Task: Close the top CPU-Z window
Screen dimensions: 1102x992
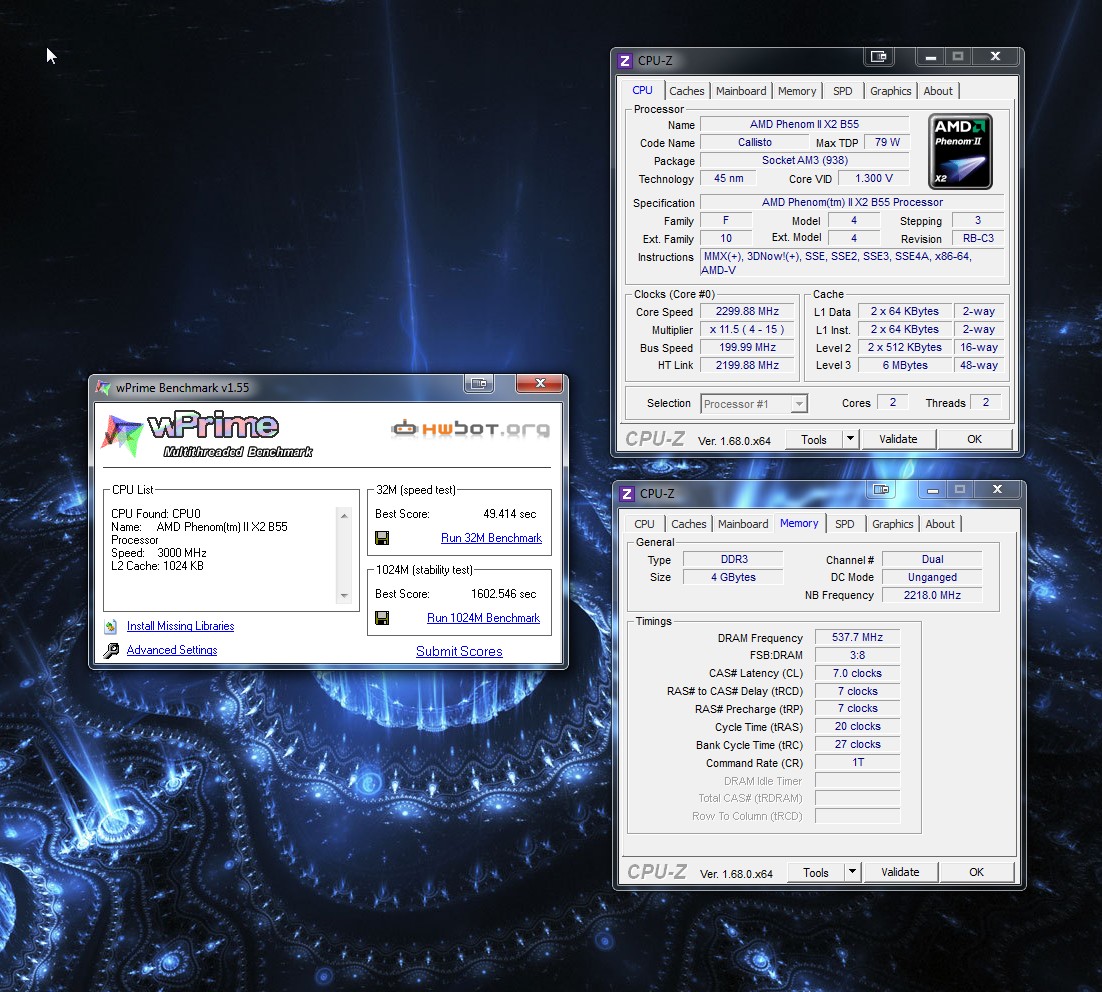Action: pos(995,56)
